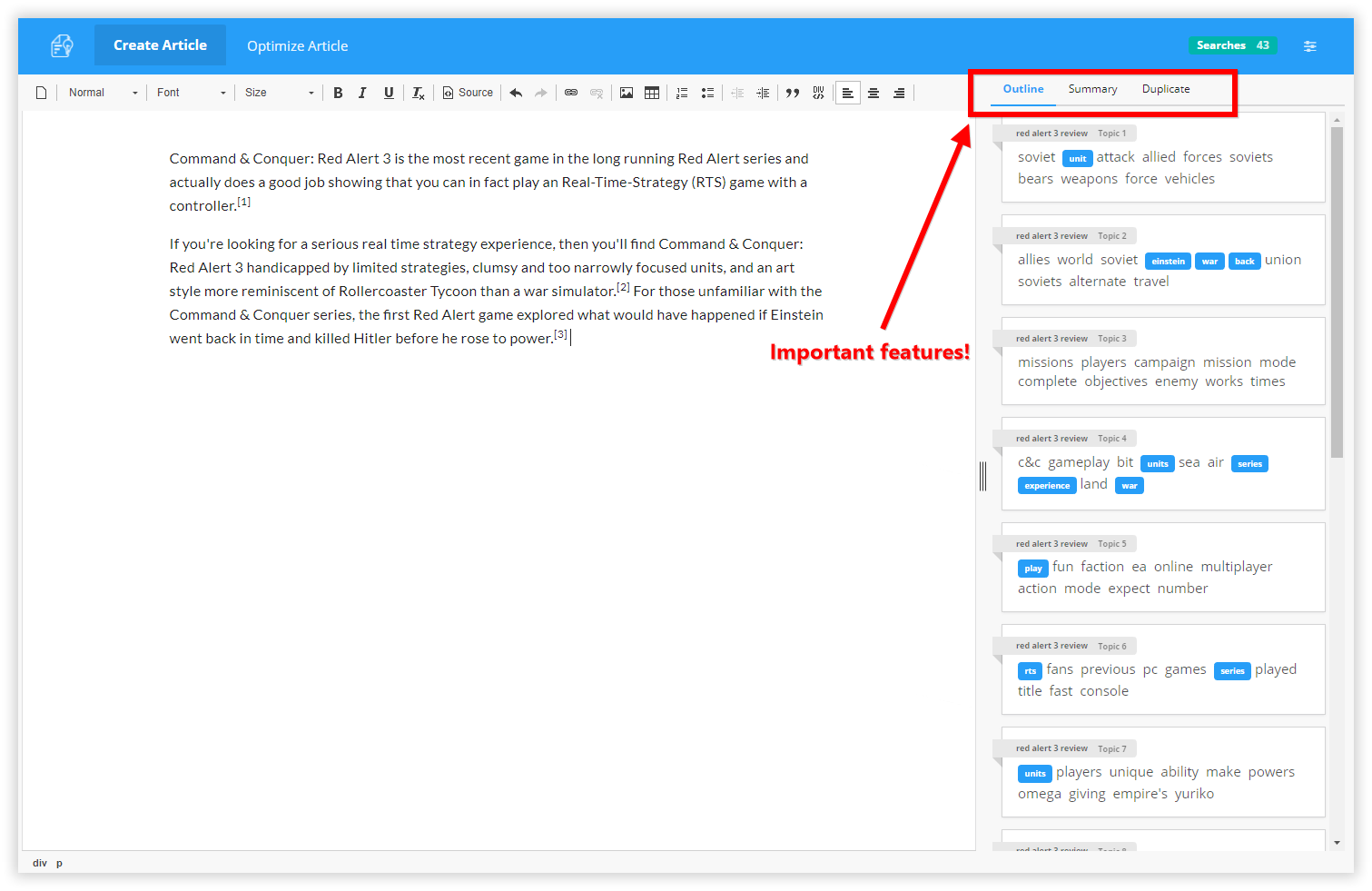Switch to Source view
Viewport: 1372px width, 891px height.
(468, 93)
